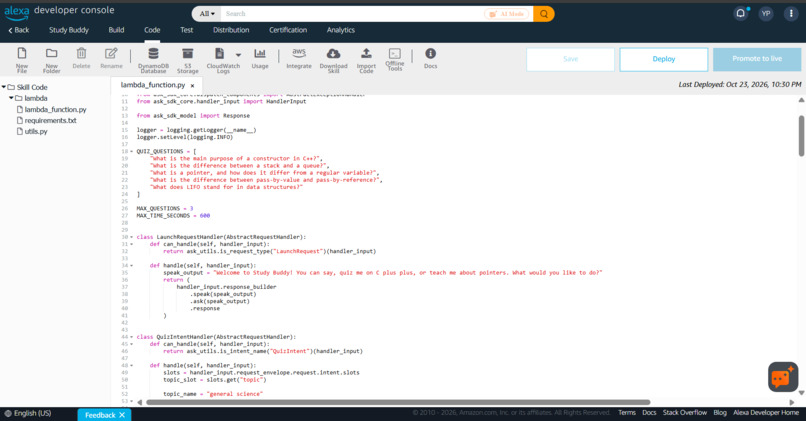
Task: Click the Back link
Action: 19,30
